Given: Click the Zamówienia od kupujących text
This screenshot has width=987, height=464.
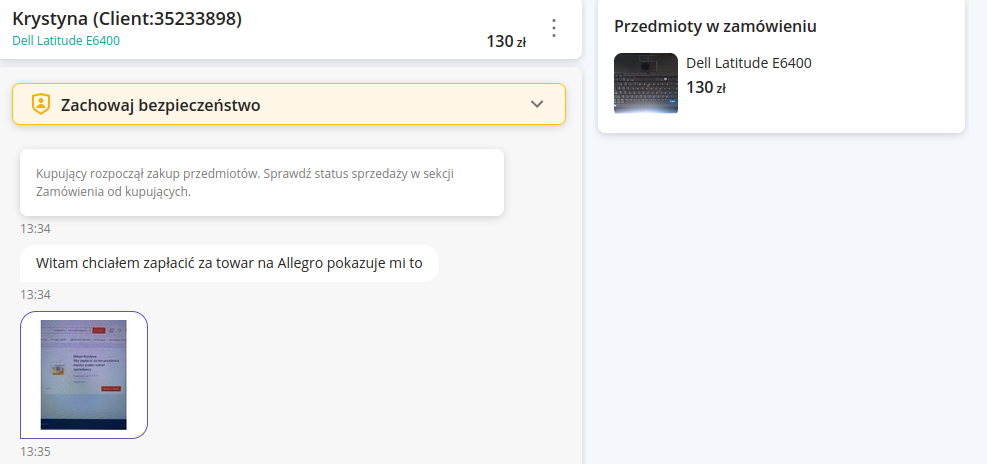Looking at the screenshot, I should [x=113, y=193].
